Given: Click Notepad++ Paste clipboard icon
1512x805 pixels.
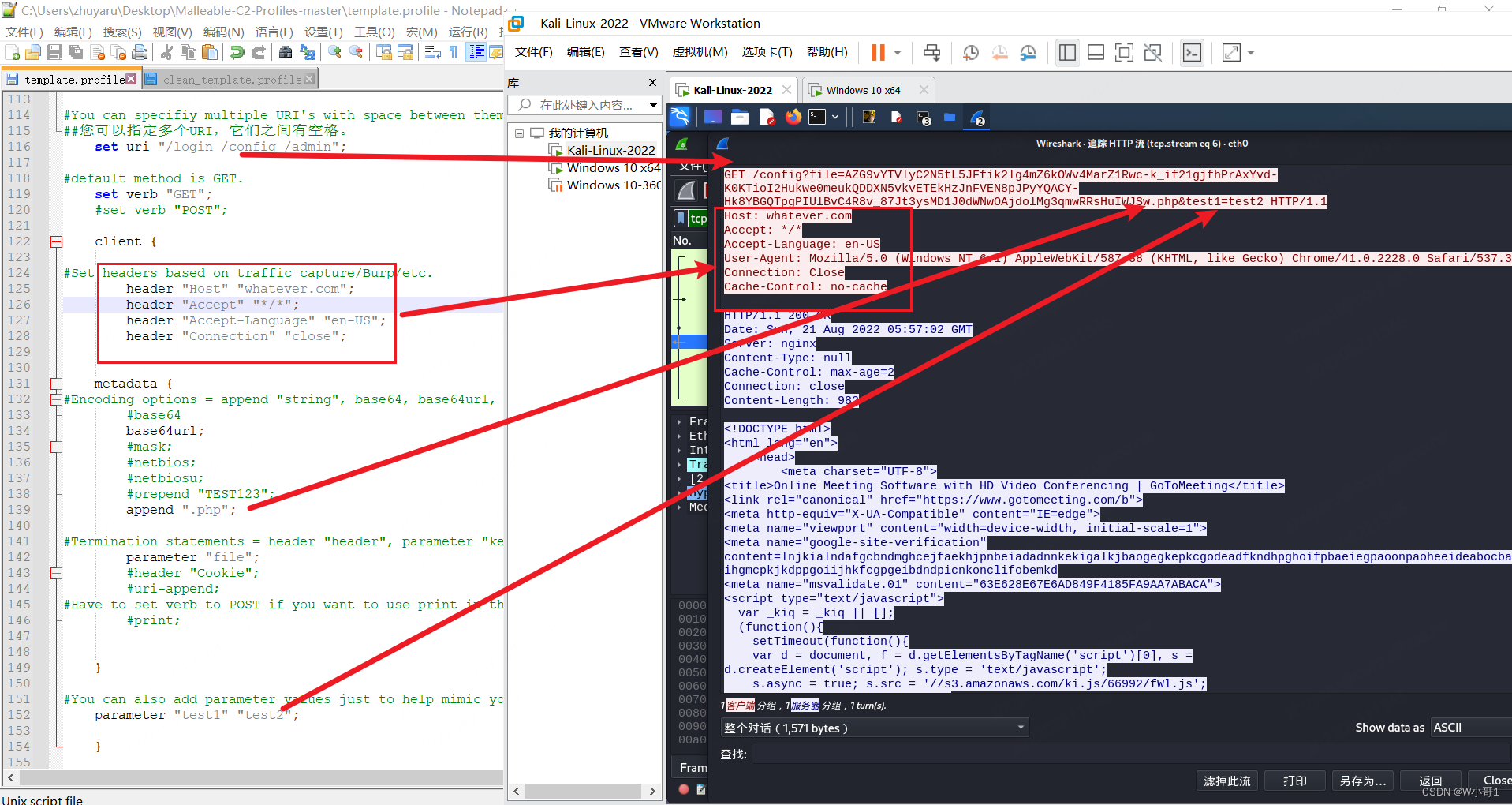Looking at the screenshot, I should [210, 52].
